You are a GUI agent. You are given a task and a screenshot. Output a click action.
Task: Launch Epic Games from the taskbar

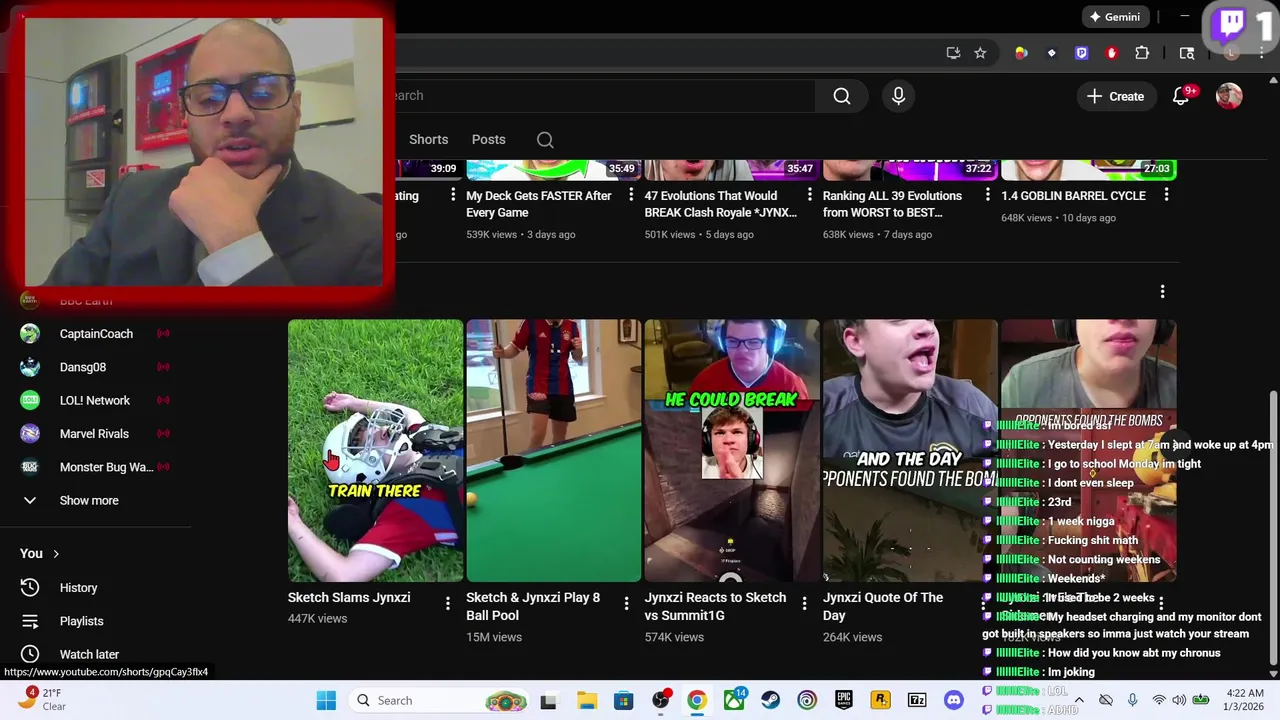click(x=844, y=701)
